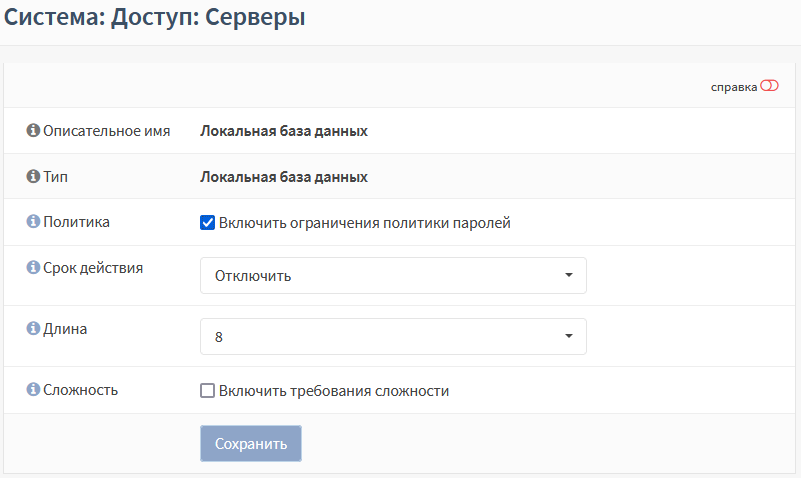Open the Срок действия dropdown showing Отключить

[393, 276]
